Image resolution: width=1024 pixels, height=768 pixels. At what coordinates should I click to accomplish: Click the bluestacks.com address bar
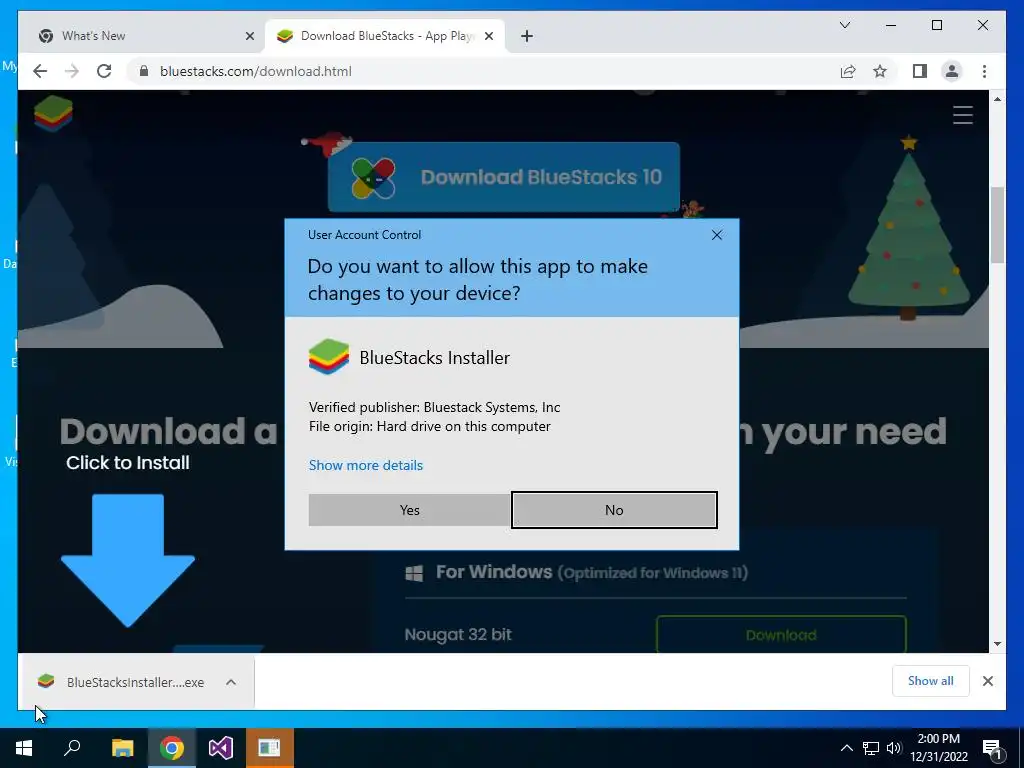483,71
